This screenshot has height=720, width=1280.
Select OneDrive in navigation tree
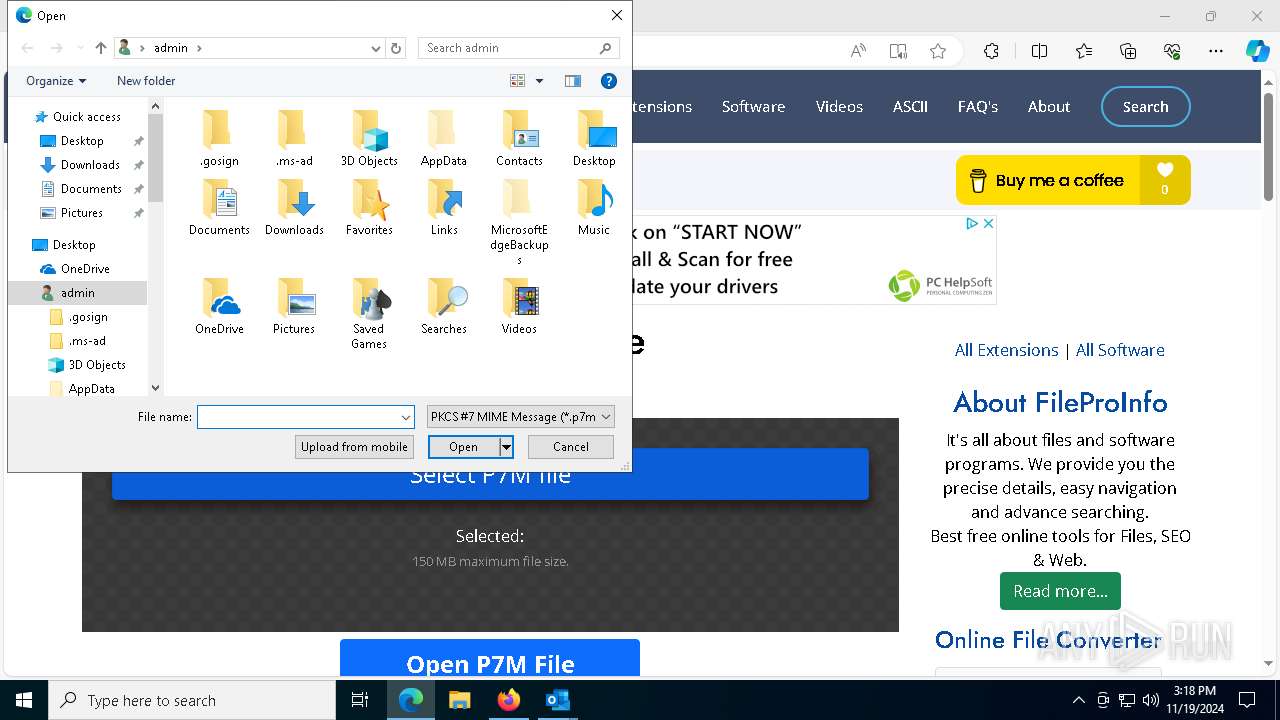(85, 269)
